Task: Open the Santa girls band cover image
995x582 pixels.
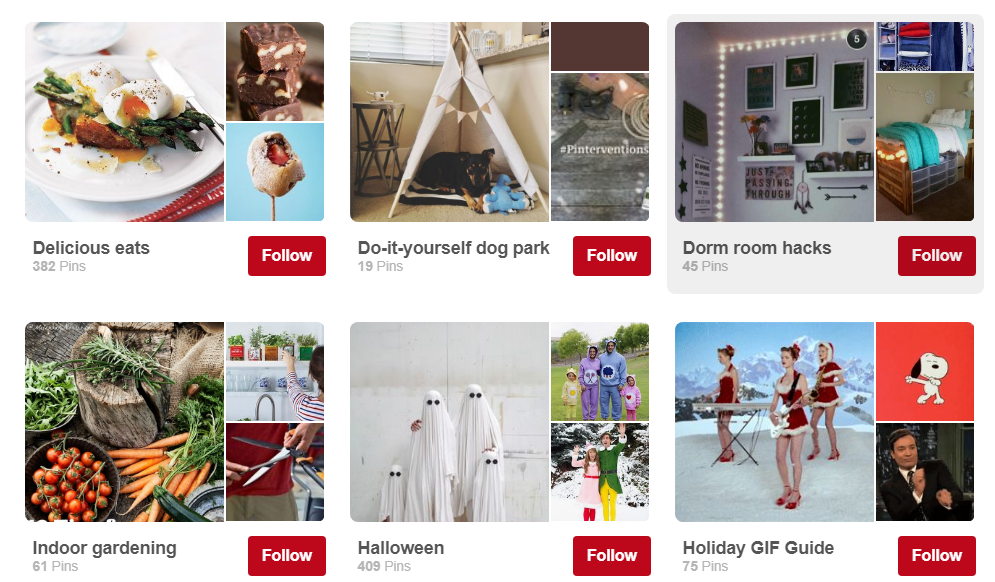Action: point(774,422)
